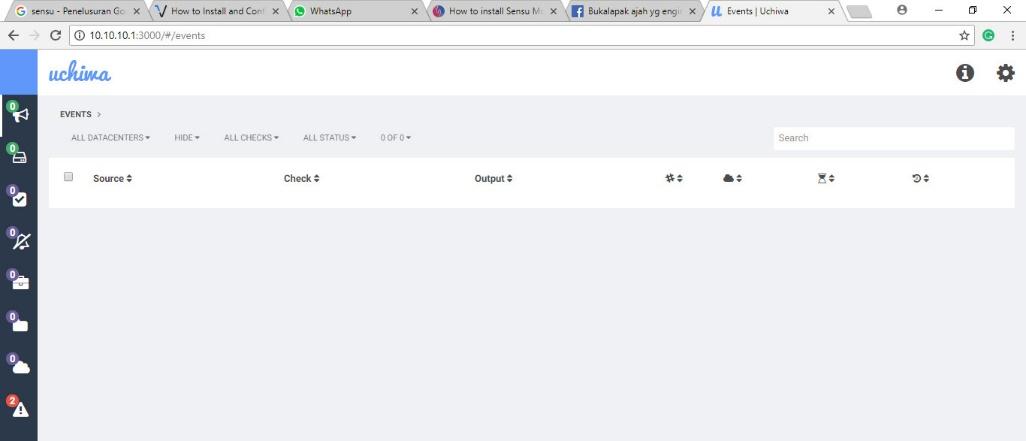Select the Events | Uchiwa tab
Screen dimensions: 1026x441
coord(772,11)
